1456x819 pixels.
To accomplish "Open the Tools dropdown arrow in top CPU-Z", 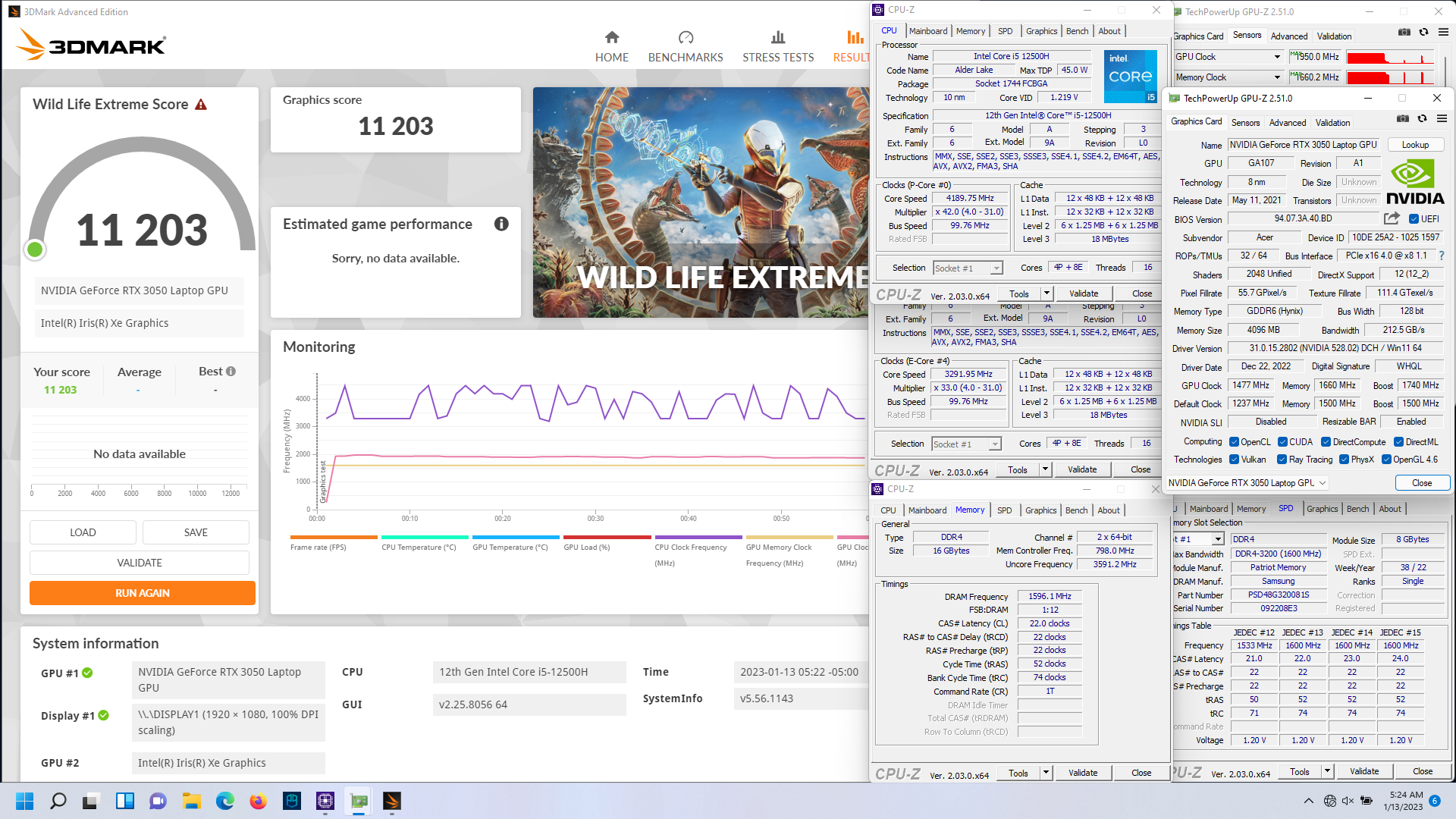I will [x=1046, y=293].
